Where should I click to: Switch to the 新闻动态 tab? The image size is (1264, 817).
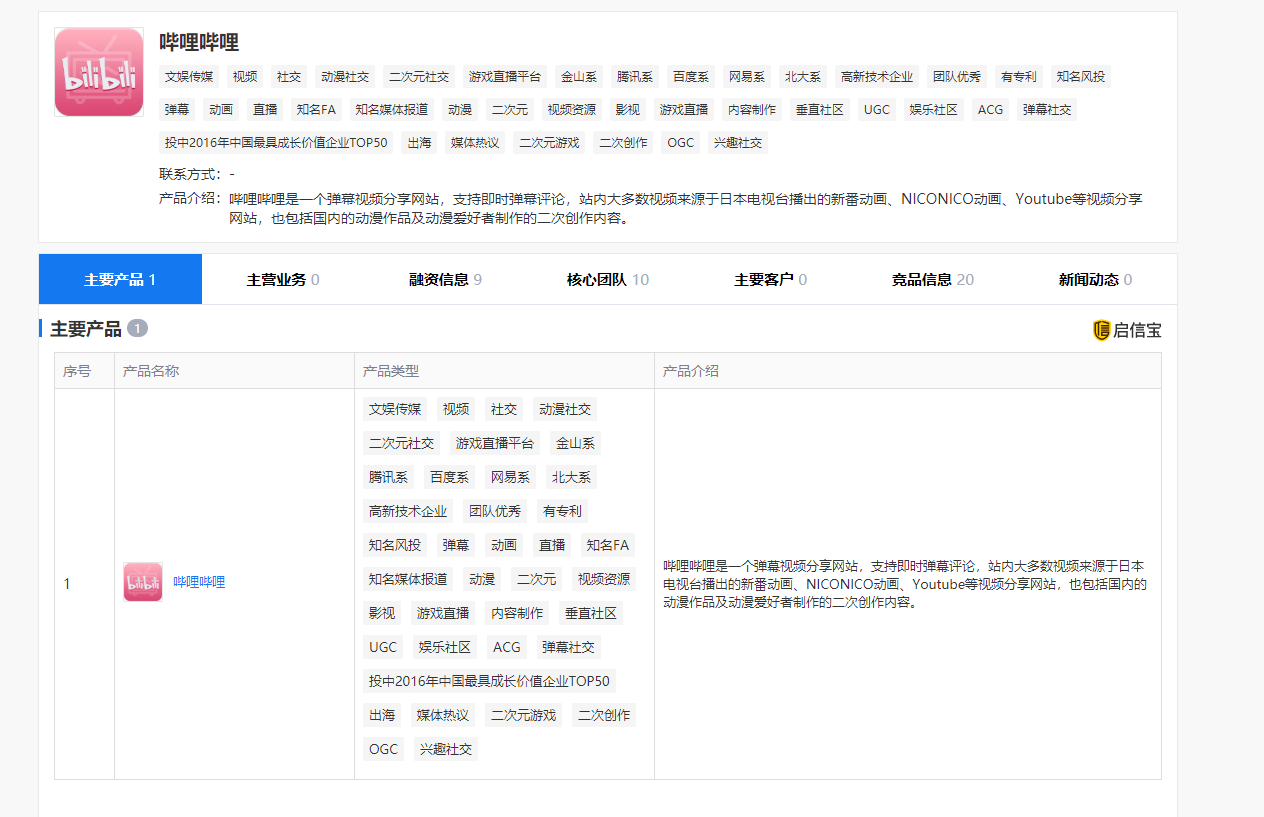(1094, 280)
